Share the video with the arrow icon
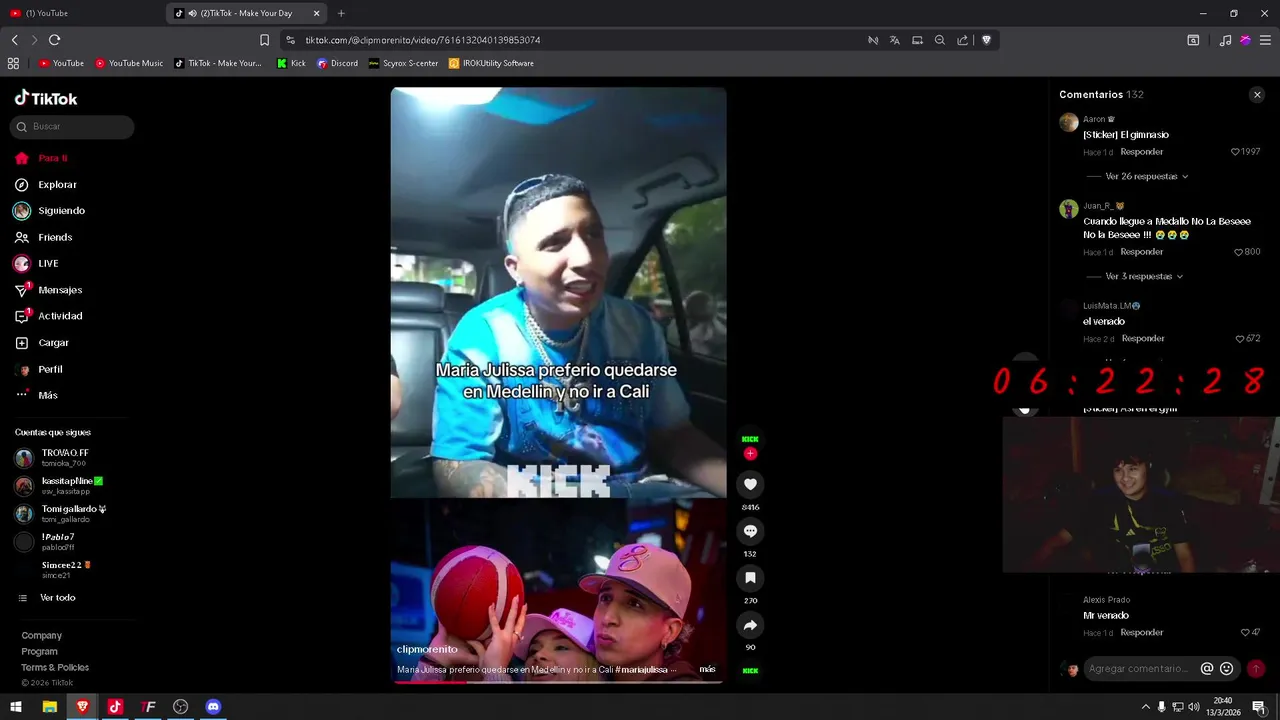The width and height of the screenshot is (1280, 720). point(750,625)
